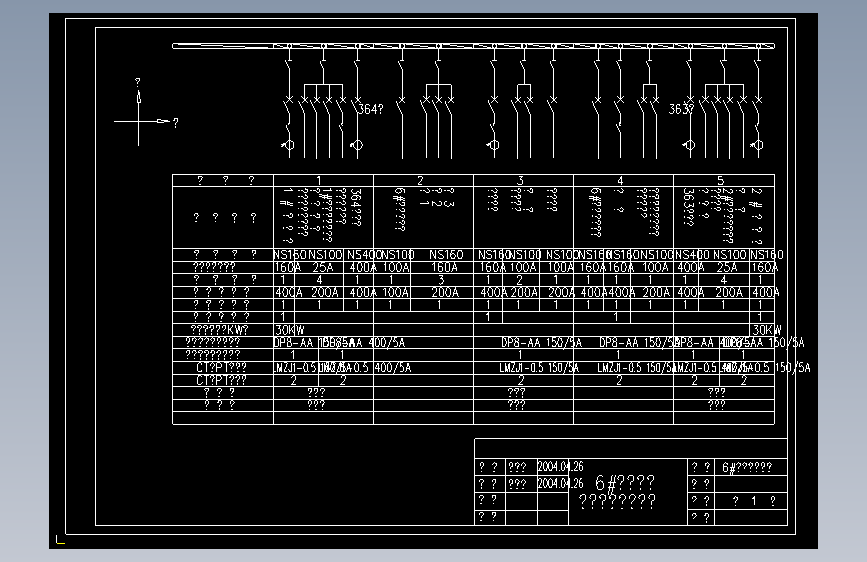Click the sheet number 1 in title block
The image size is (867, 562).
pos(754,501)
